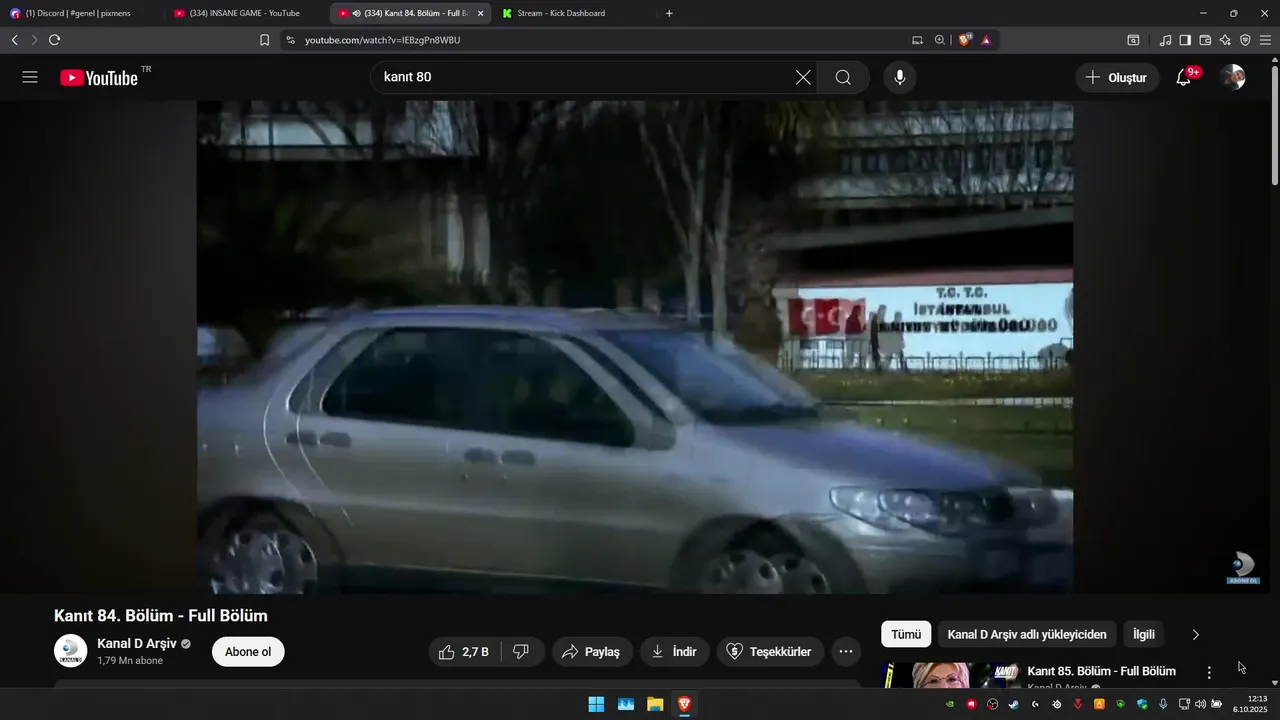This screenshot has height=720, width=1280.
Task: Open volume control in system tray
Action: point(1200,704)
